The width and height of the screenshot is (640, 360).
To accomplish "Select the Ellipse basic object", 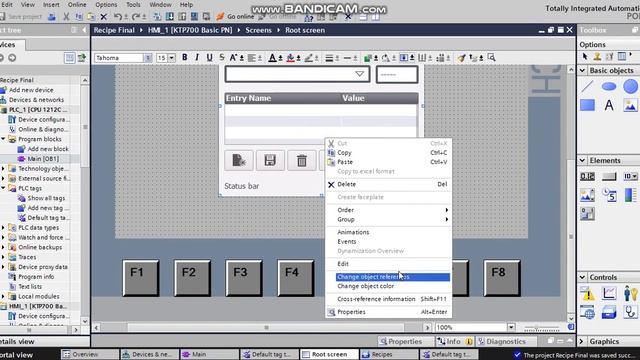I will coord(609,86).
